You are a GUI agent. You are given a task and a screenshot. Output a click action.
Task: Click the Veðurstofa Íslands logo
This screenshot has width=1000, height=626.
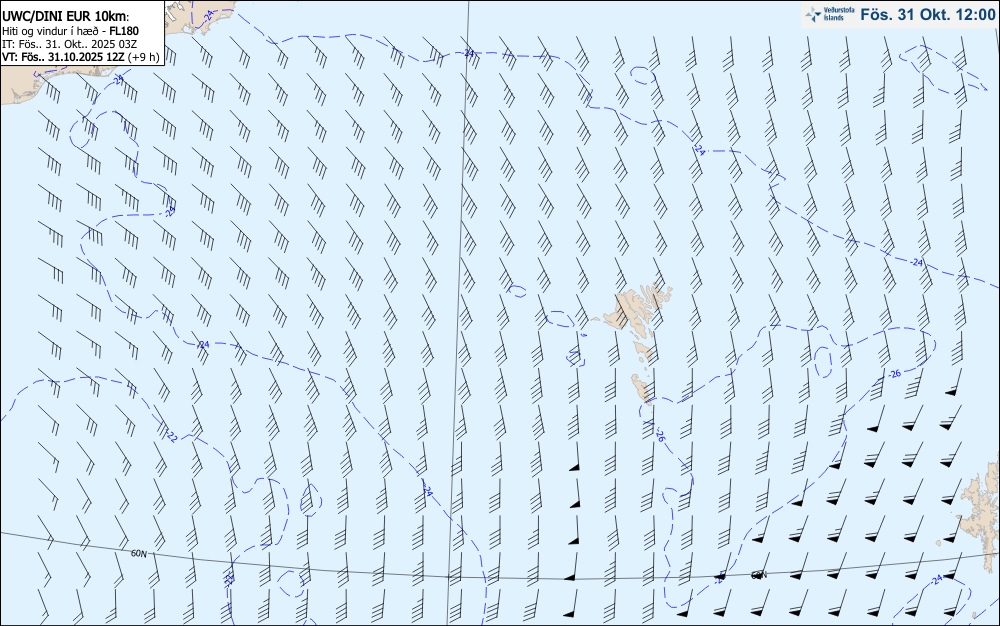pos(830,14)
